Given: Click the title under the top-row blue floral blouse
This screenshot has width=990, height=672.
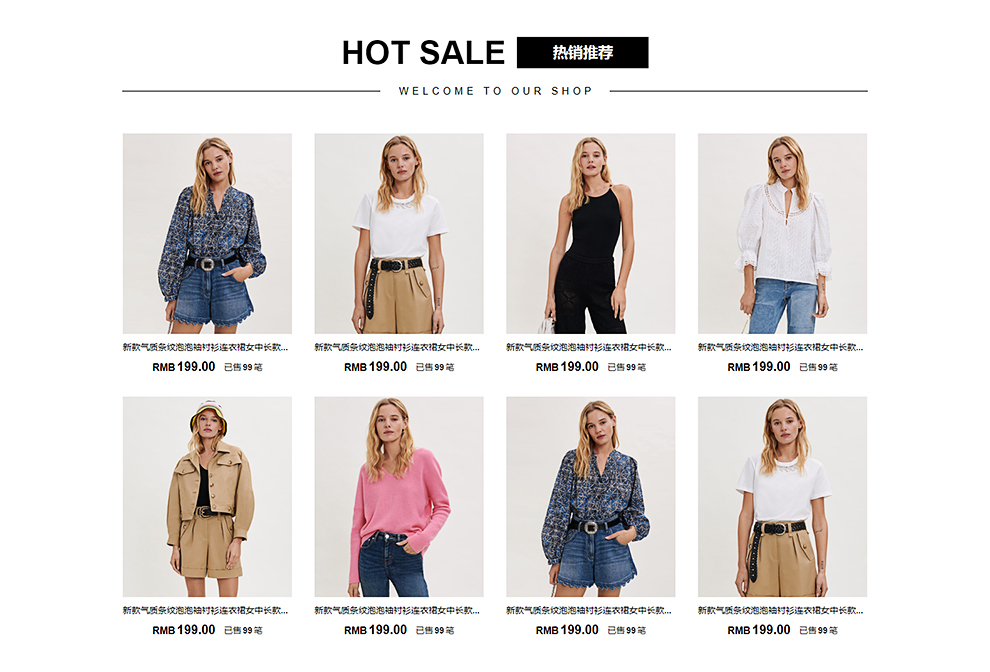Looking at the screenshot, I should pos(205,347).
